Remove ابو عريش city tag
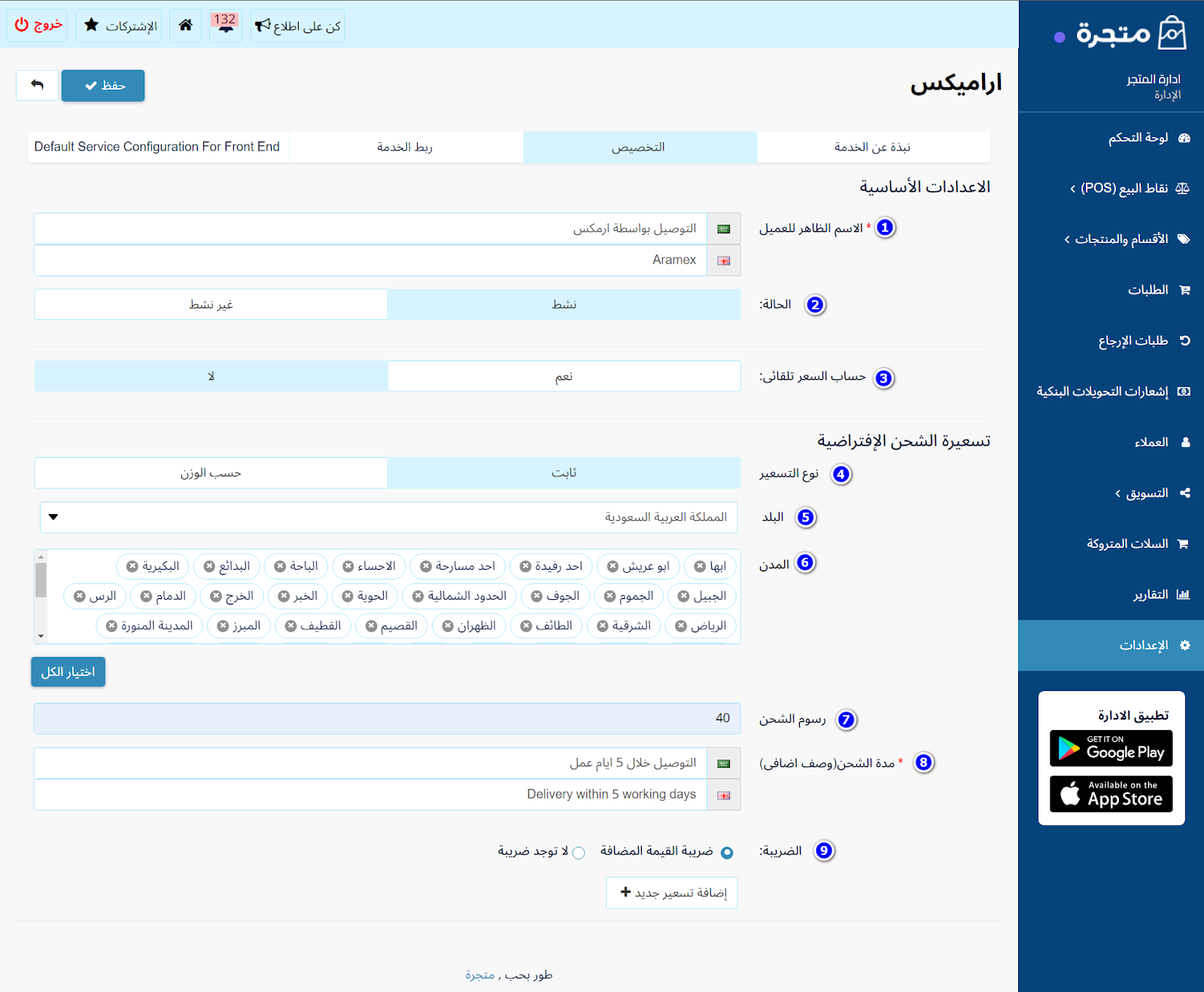Image resolution: width=1204 pixels, height=992 pixels. coord(613,566)
